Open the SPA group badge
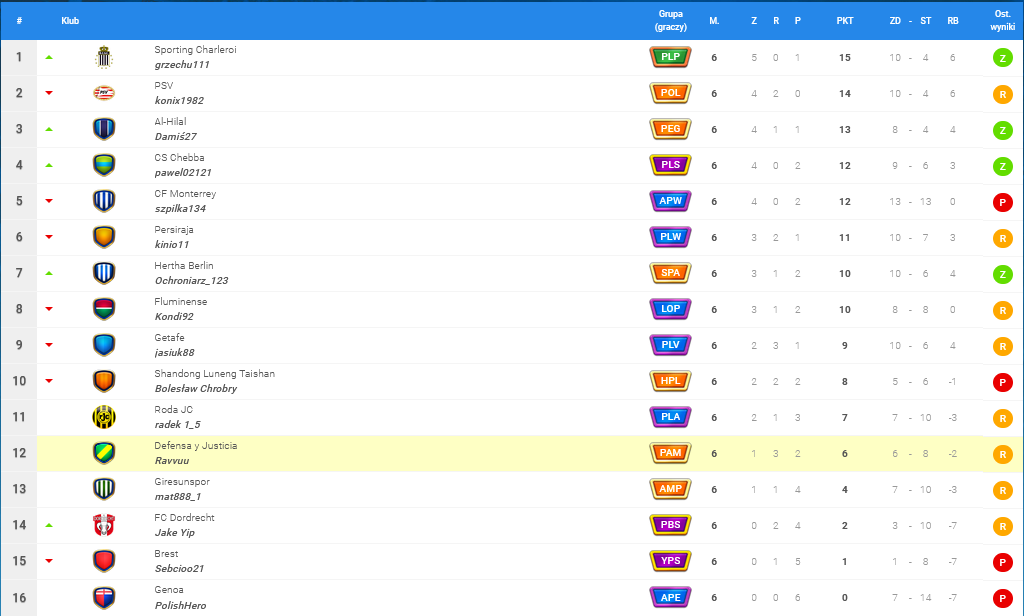The image size is (1024, 616). click(x=670, y=273)
